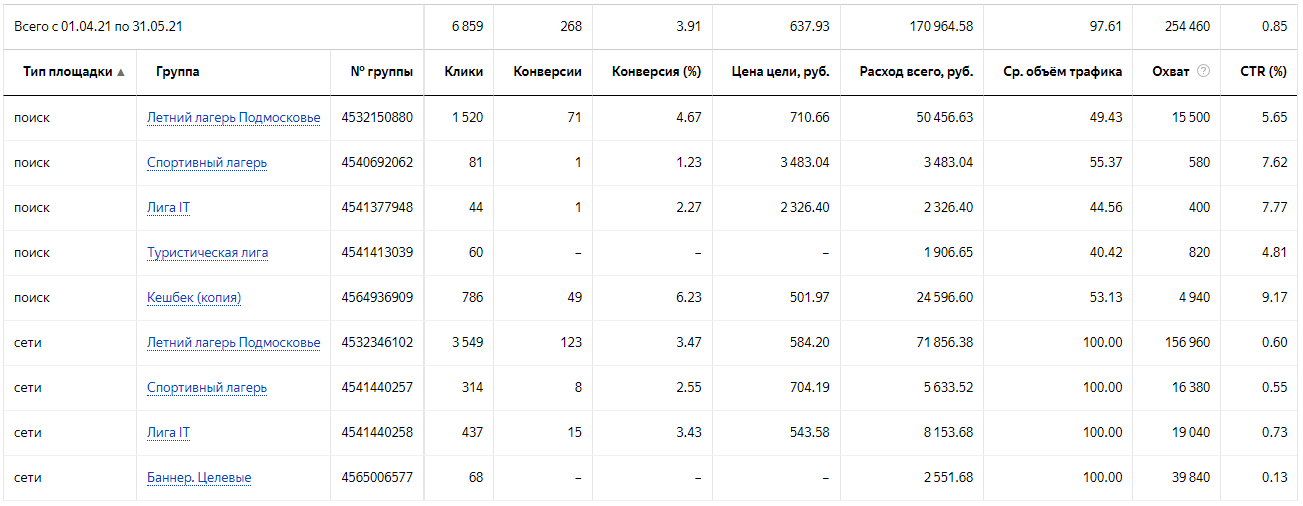Sort table by Группа column header

click(x=177, y=72)
